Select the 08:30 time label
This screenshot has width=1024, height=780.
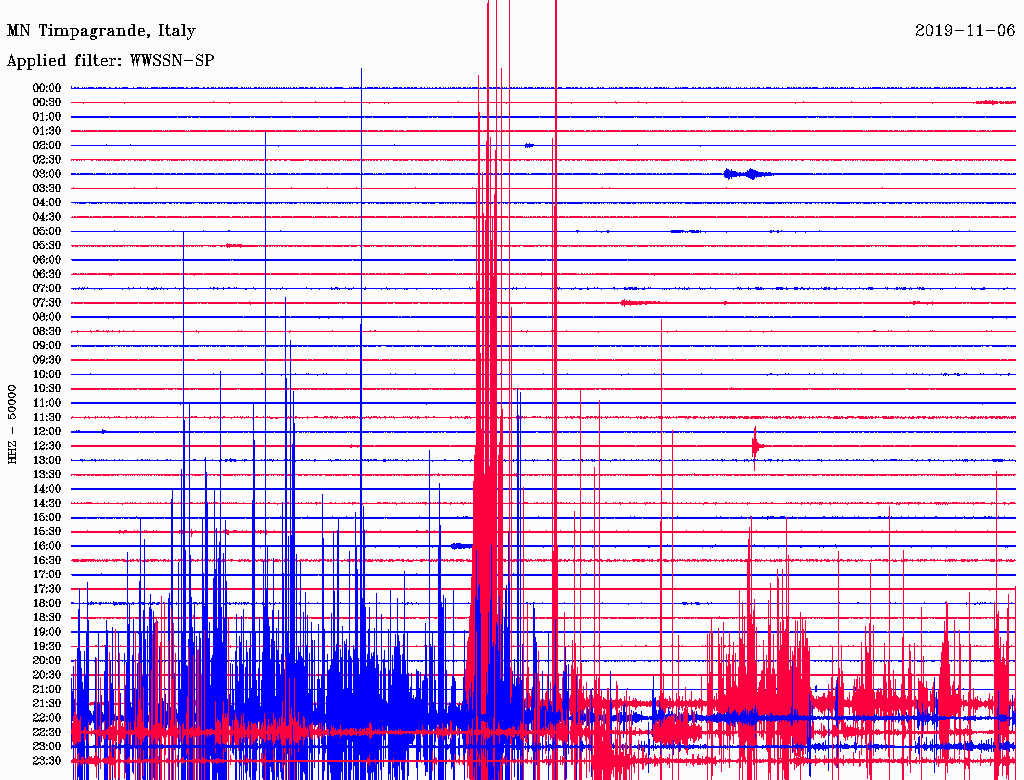click(x=47, y=331)
